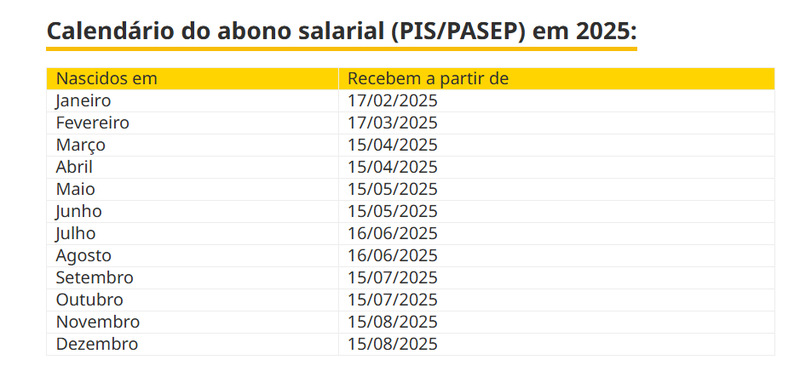Select the 'Recebem a partir de' header
The height and width of the screenshot is (377, 800).
(x=556, y=79)
